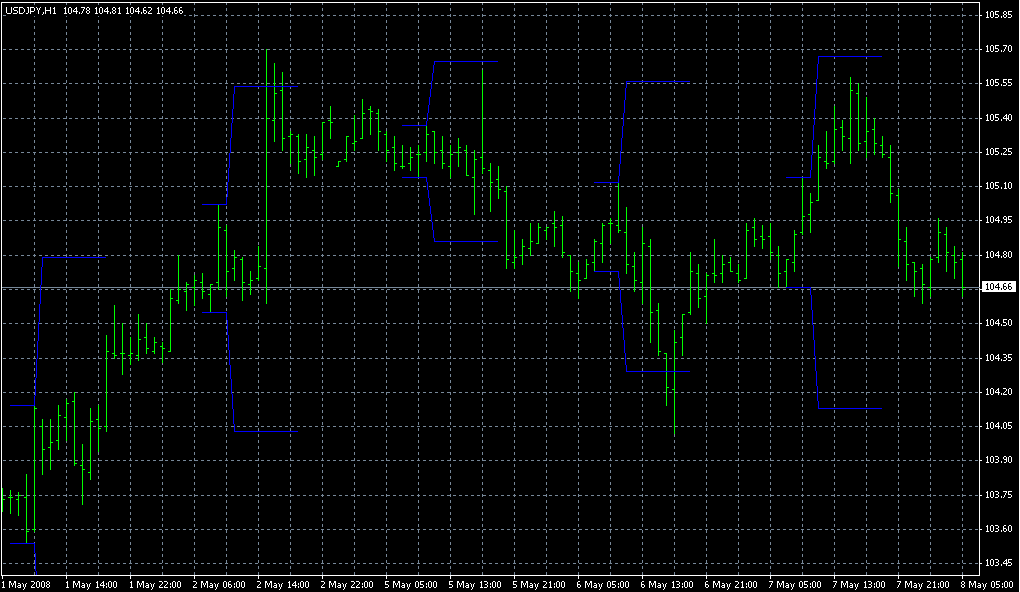Click the short blue line at 105.02 on 2 May
The height and width of the screenshot is (592, 1020).
click(214, 204)
